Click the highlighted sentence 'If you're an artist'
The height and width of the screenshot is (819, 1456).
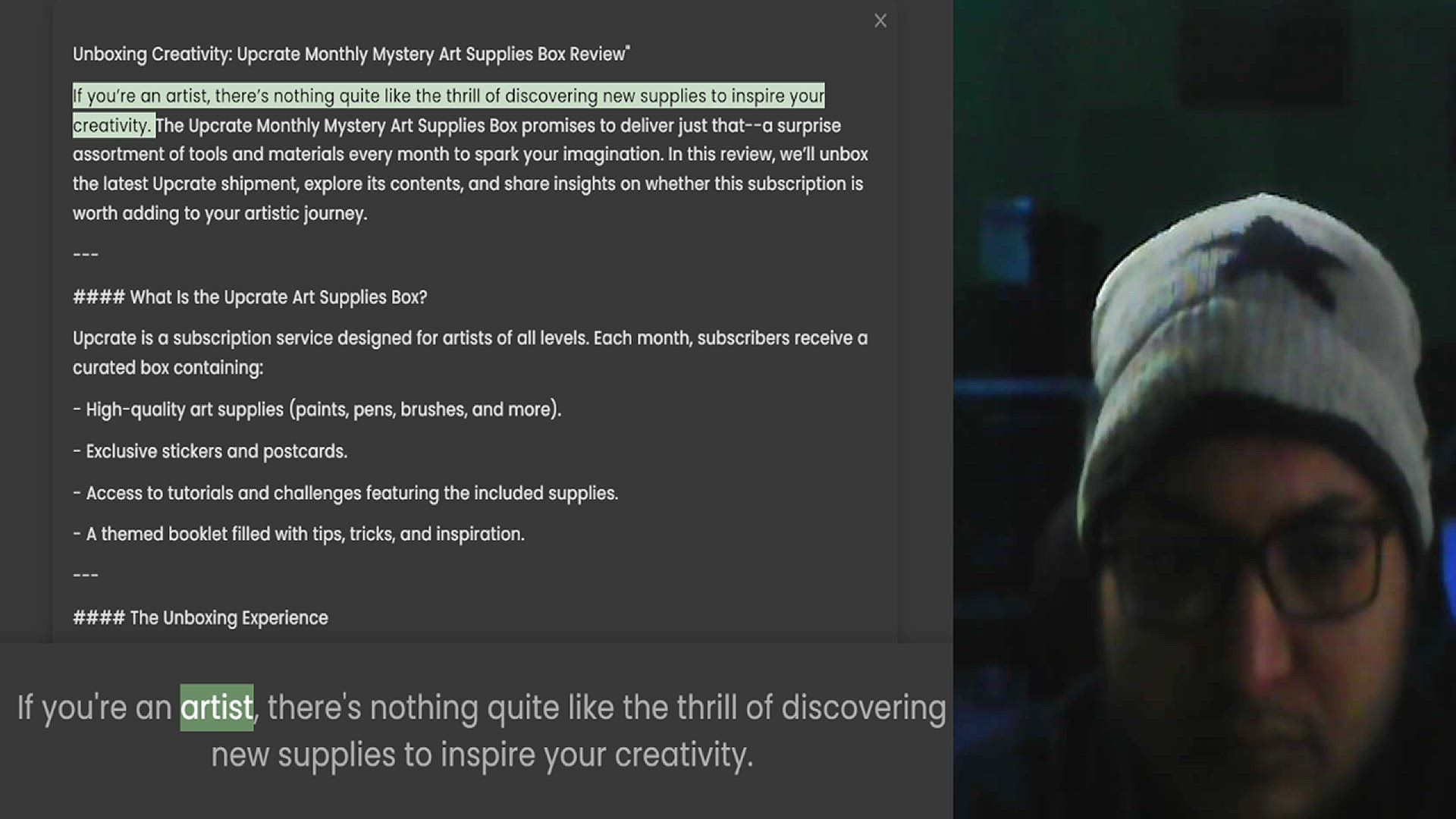447,96
